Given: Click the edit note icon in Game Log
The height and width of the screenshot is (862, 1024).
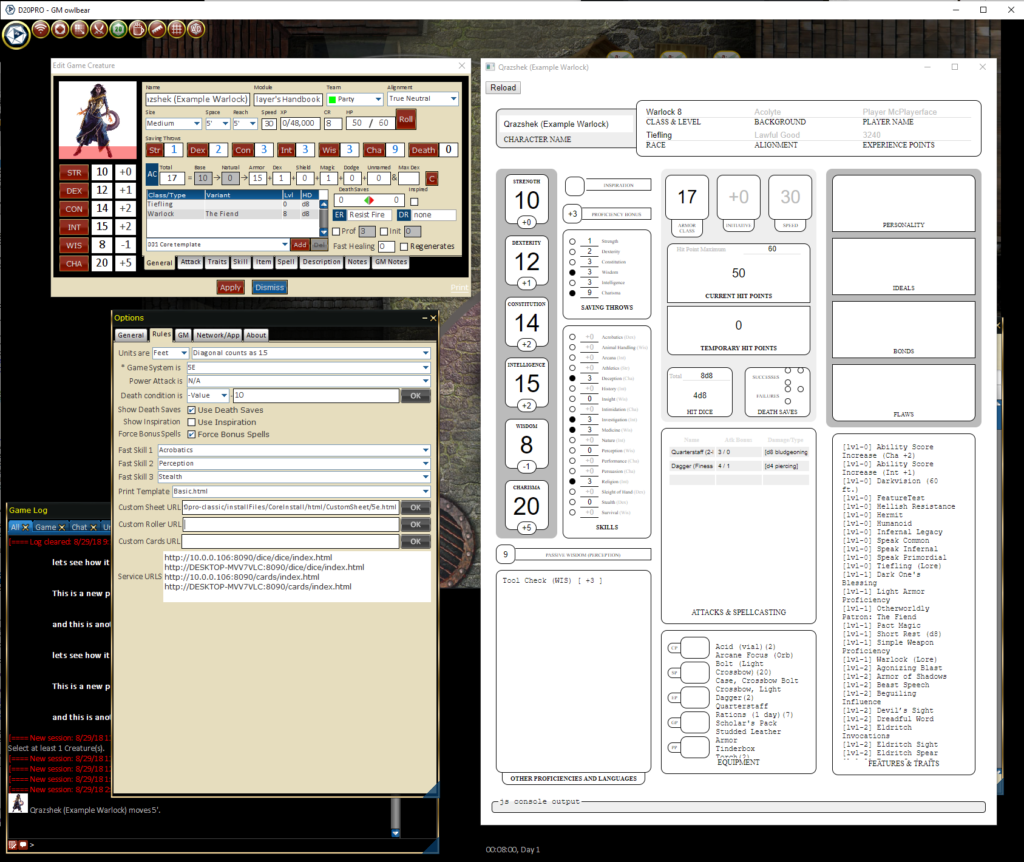Looking at the screenshot, I should [12, 845].
